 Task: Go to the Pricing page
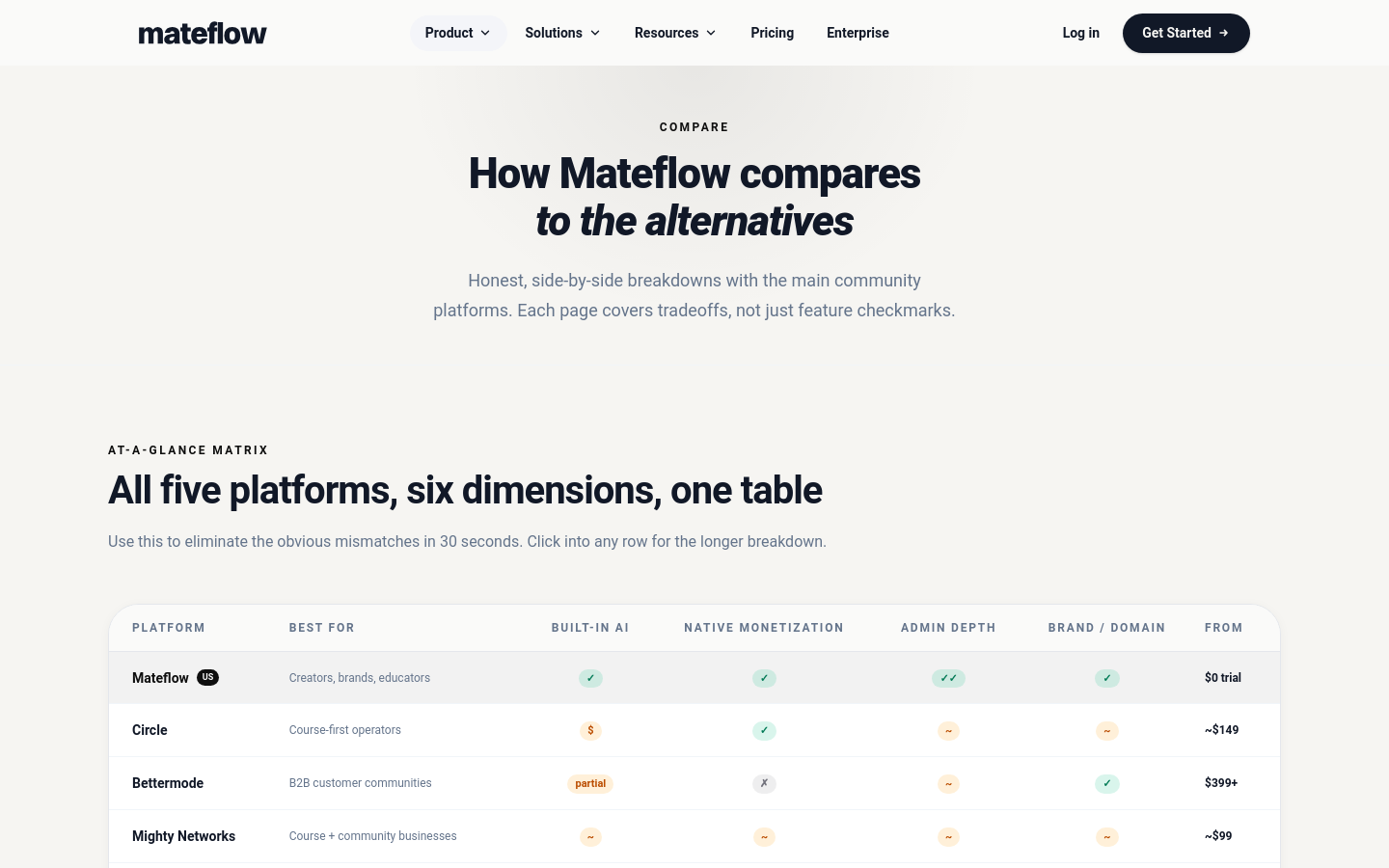click(773, 33)
